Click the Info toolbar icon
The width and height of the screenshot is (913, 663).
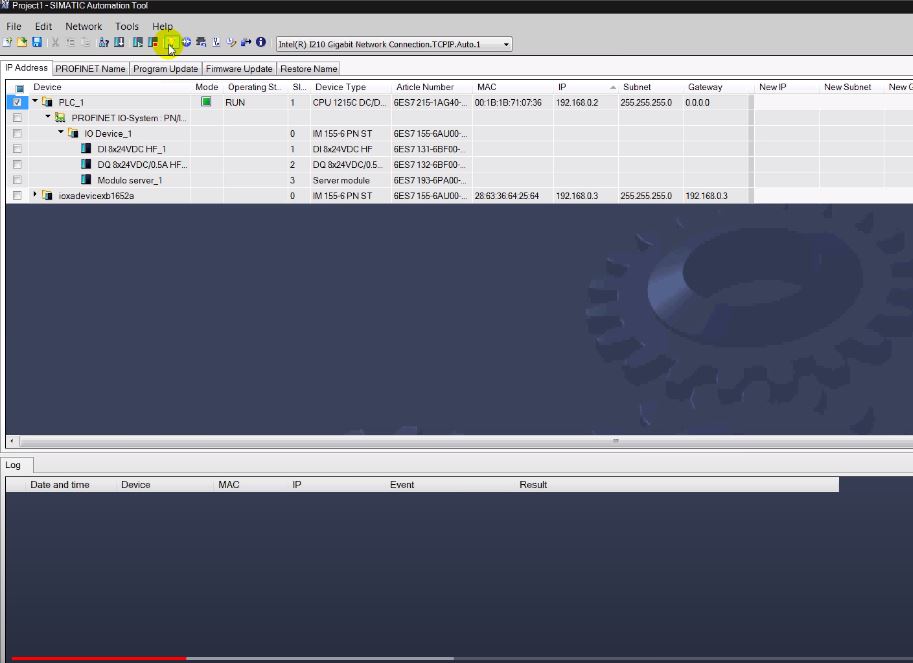coord(262,43)
